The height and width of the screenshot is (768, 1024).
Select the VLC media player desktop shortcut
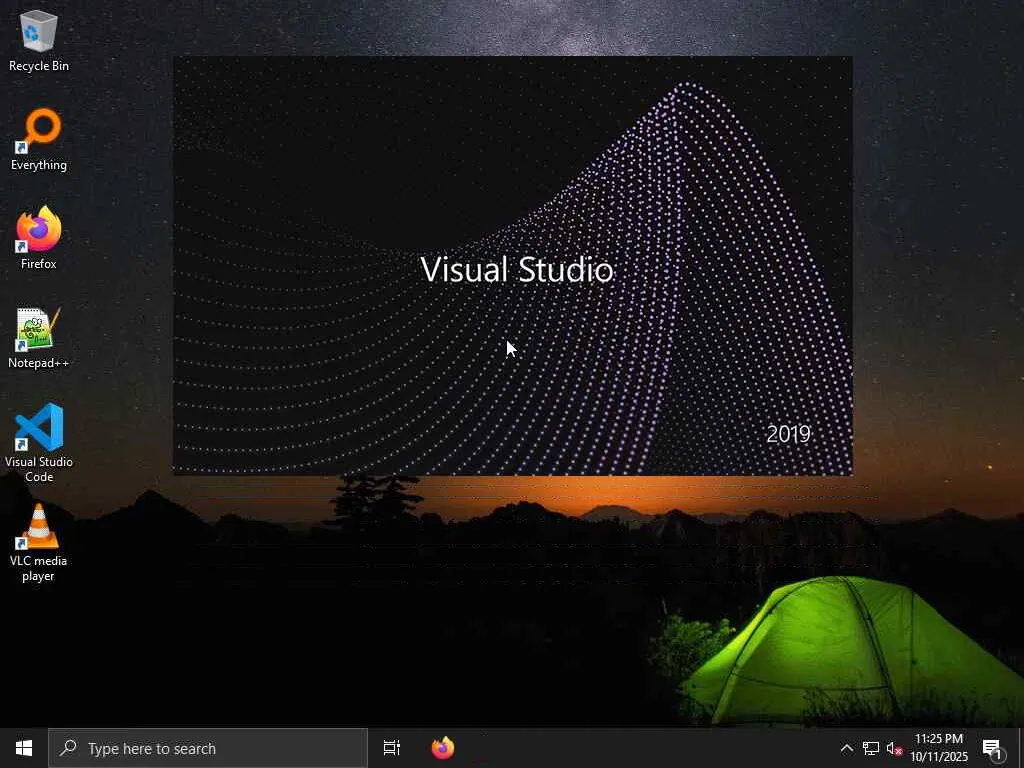[39, 542]
